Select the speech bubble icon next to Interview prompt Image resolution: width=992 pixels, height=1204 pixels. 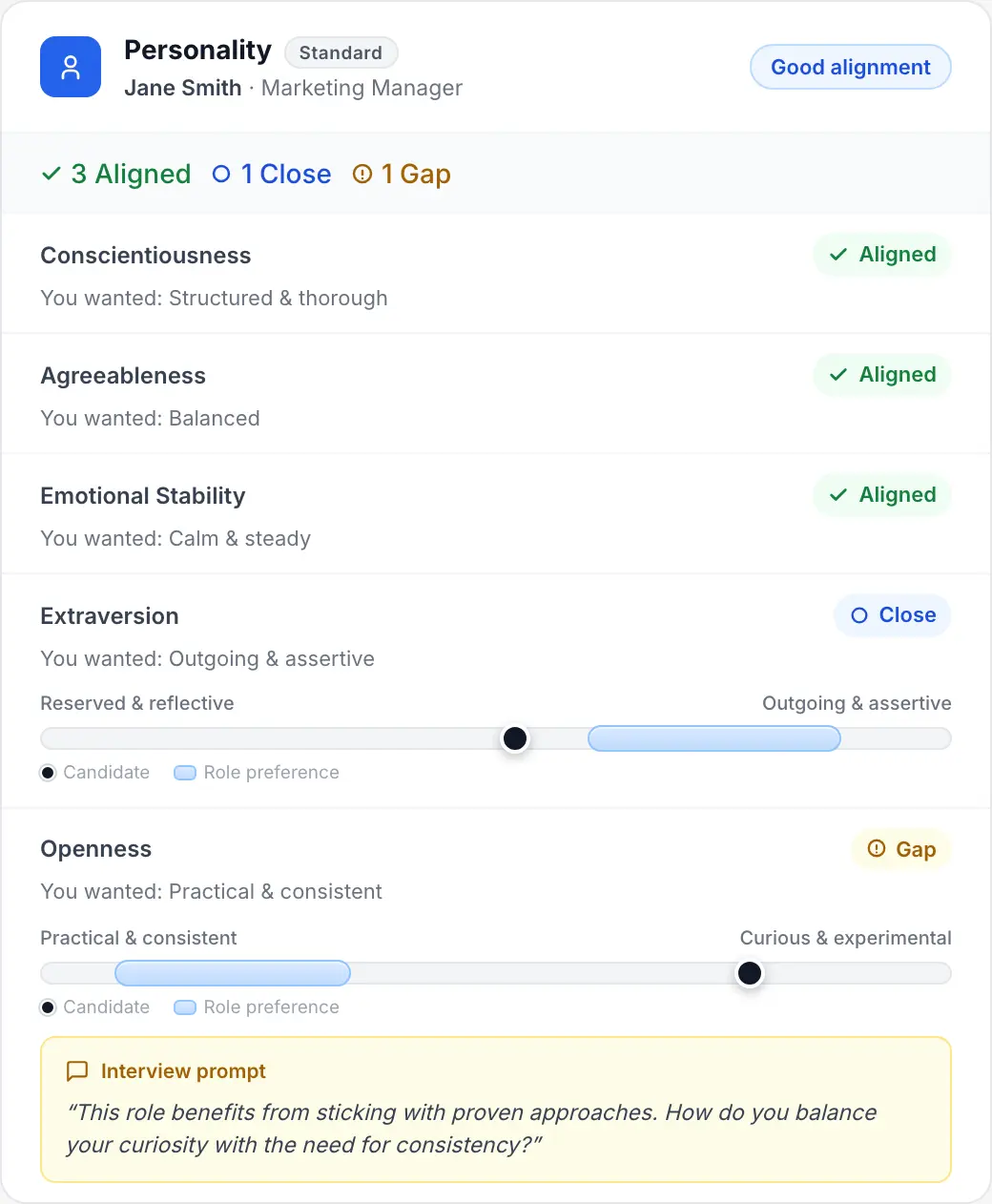(77, 1070)
